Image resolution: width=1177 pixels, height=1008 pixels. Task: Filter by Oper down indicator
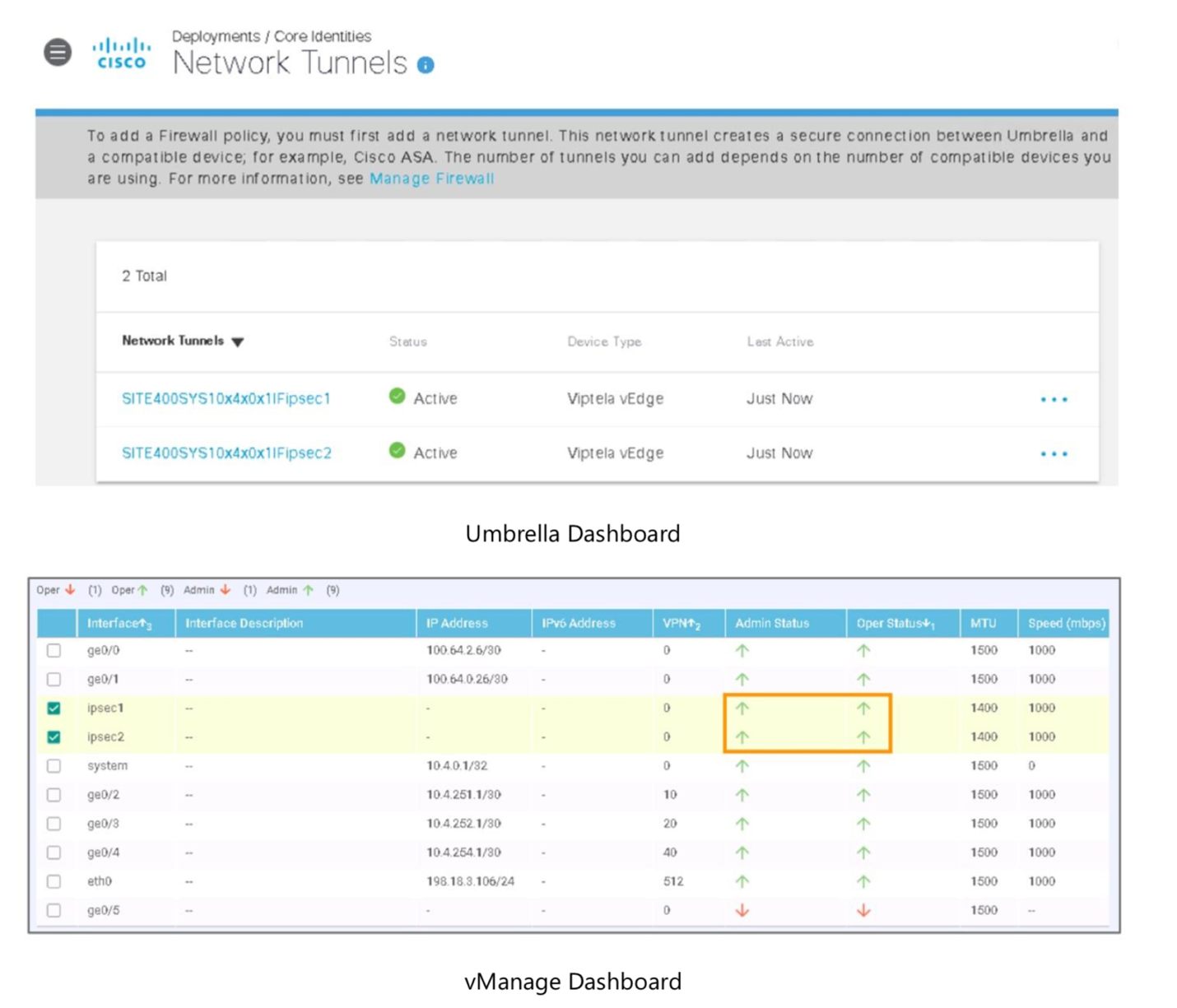pyautogui.click(x=56, y=590)
